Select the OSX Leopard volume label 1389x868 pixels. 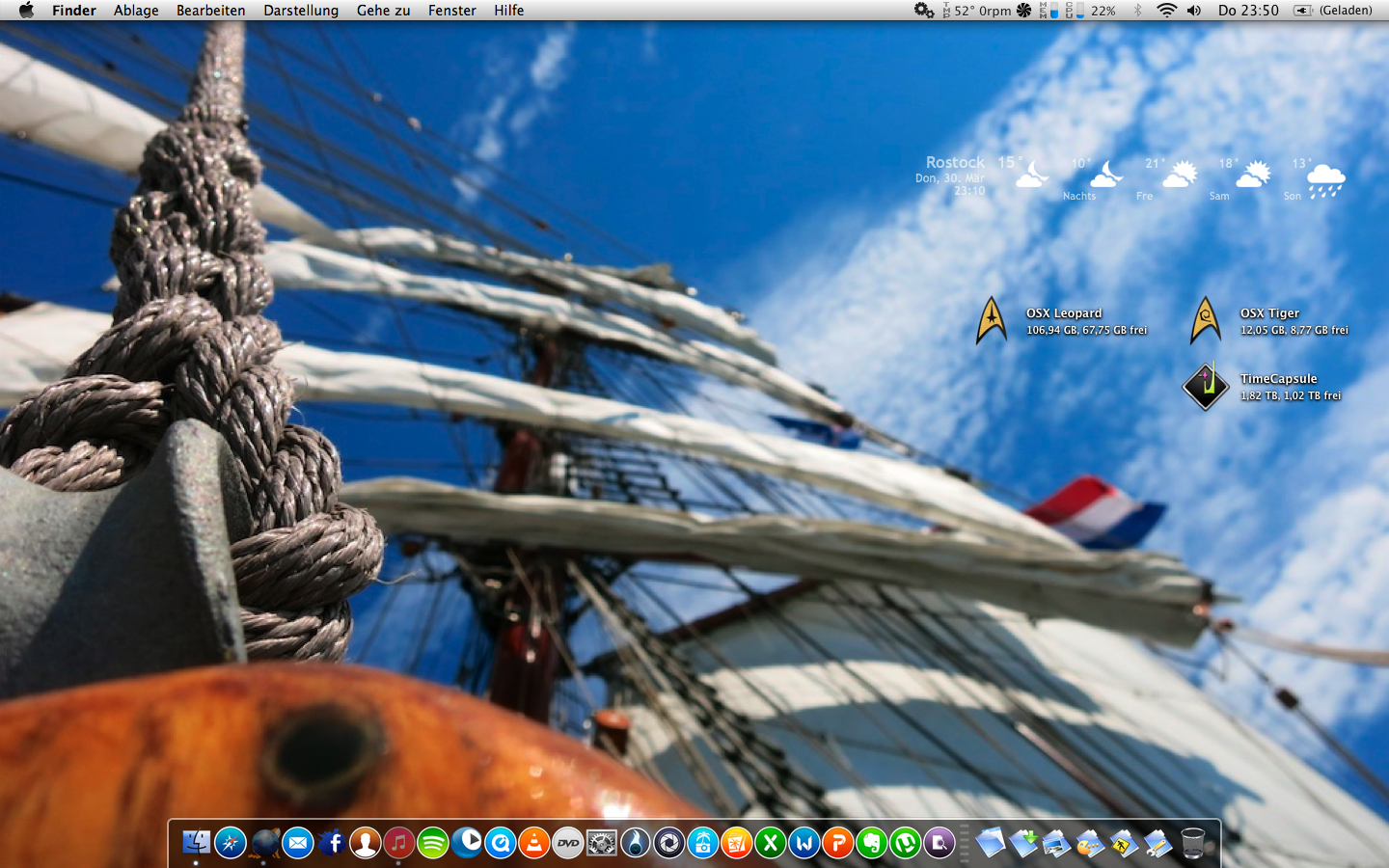point(1064,313)
